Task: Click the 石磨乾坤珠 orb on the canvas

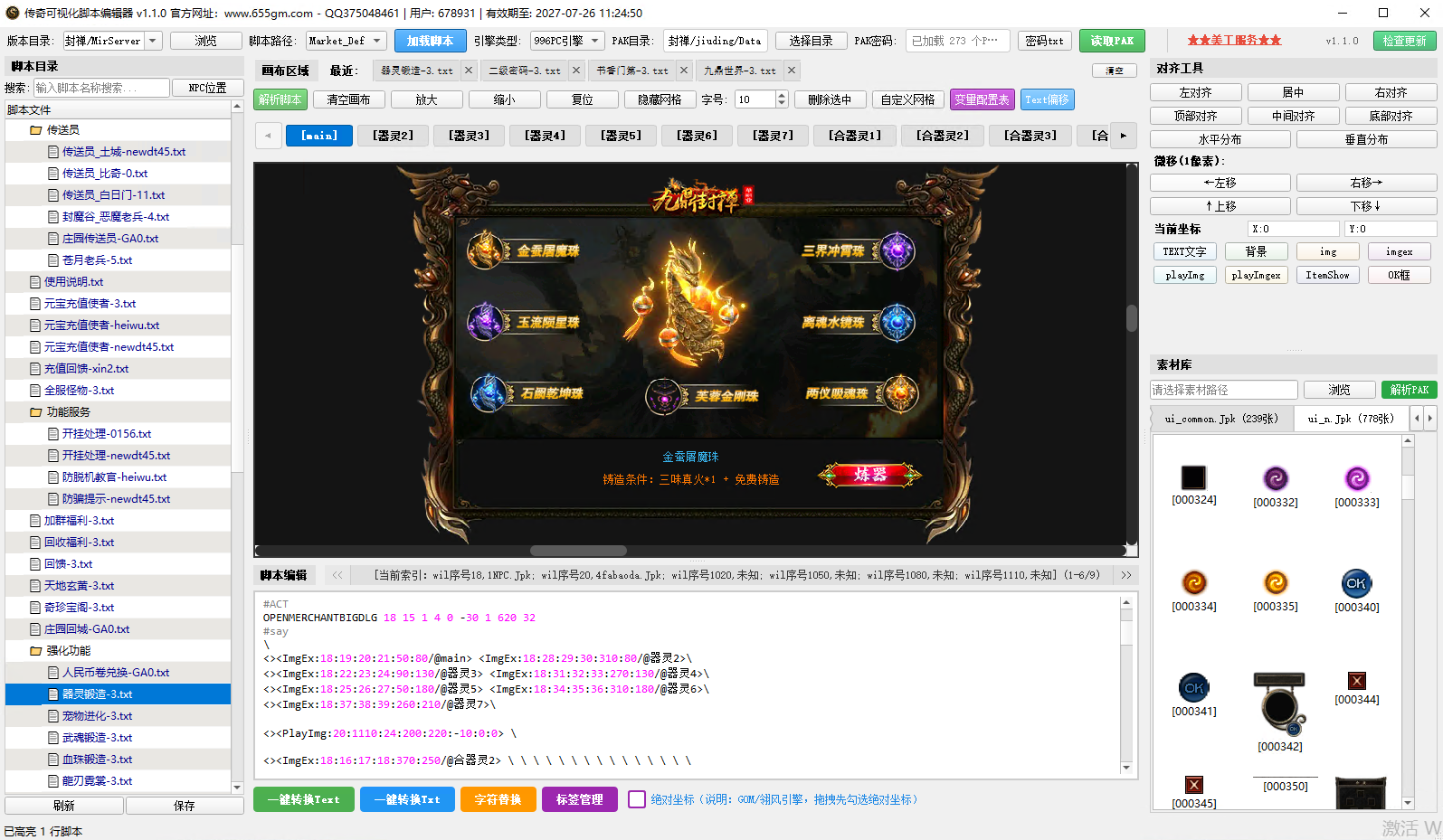Action: point(489,393)
